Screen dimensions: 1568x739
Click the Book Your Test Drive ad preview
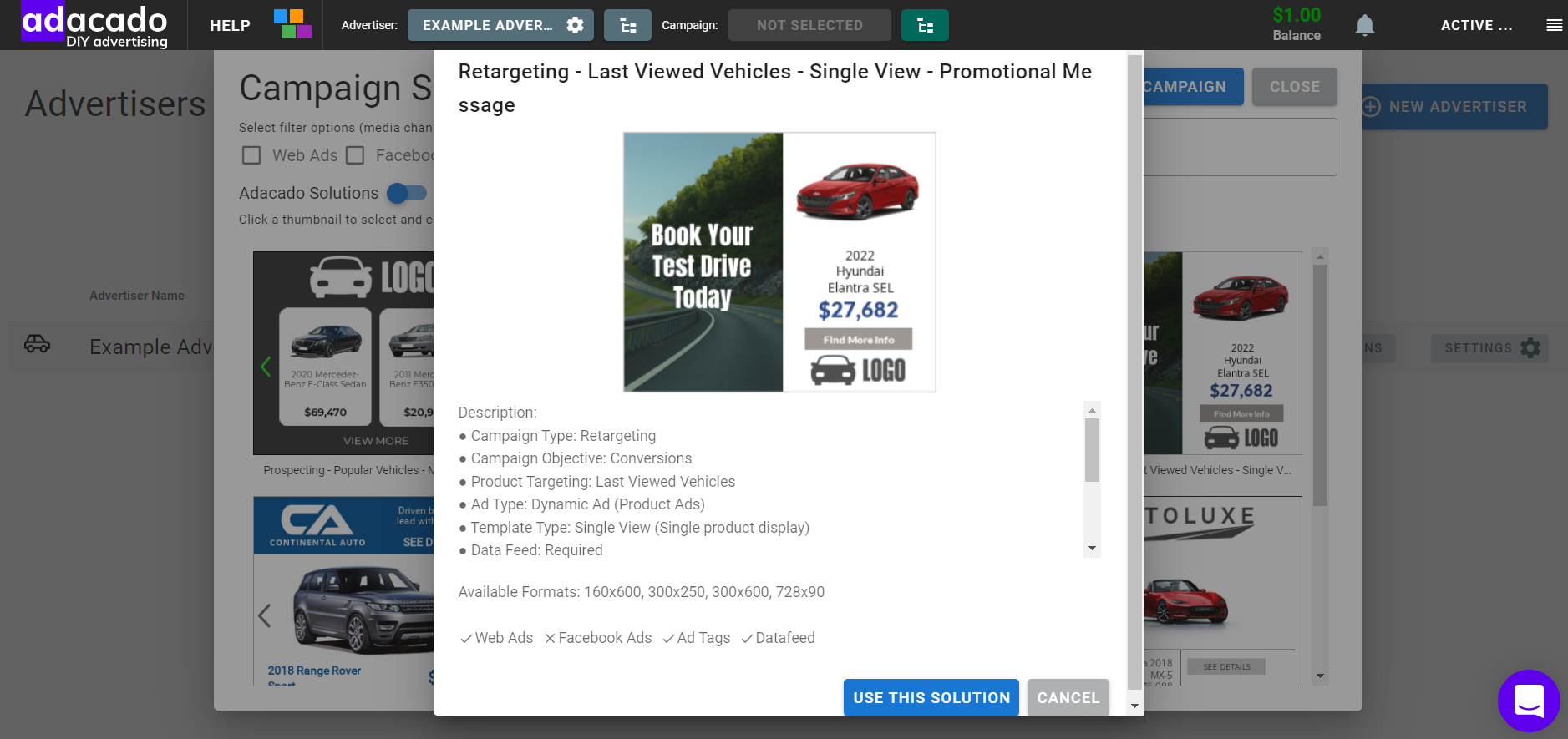(779, 262)
